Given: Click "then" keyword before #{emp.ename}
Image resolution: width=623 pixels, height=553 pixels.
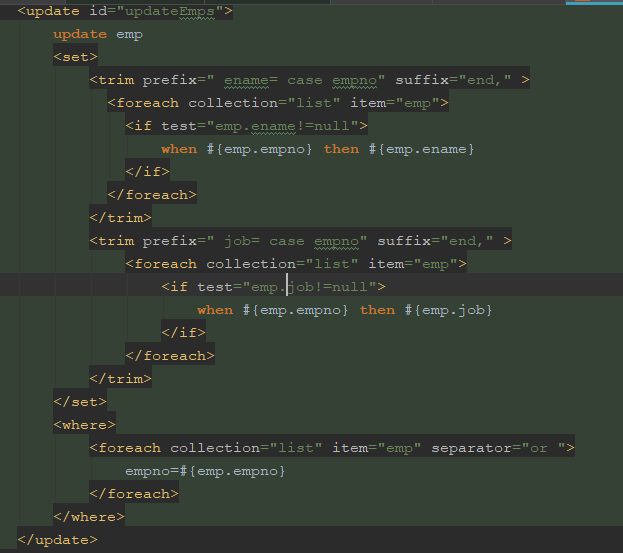Looking at the screenshot, I should [341, 149].
